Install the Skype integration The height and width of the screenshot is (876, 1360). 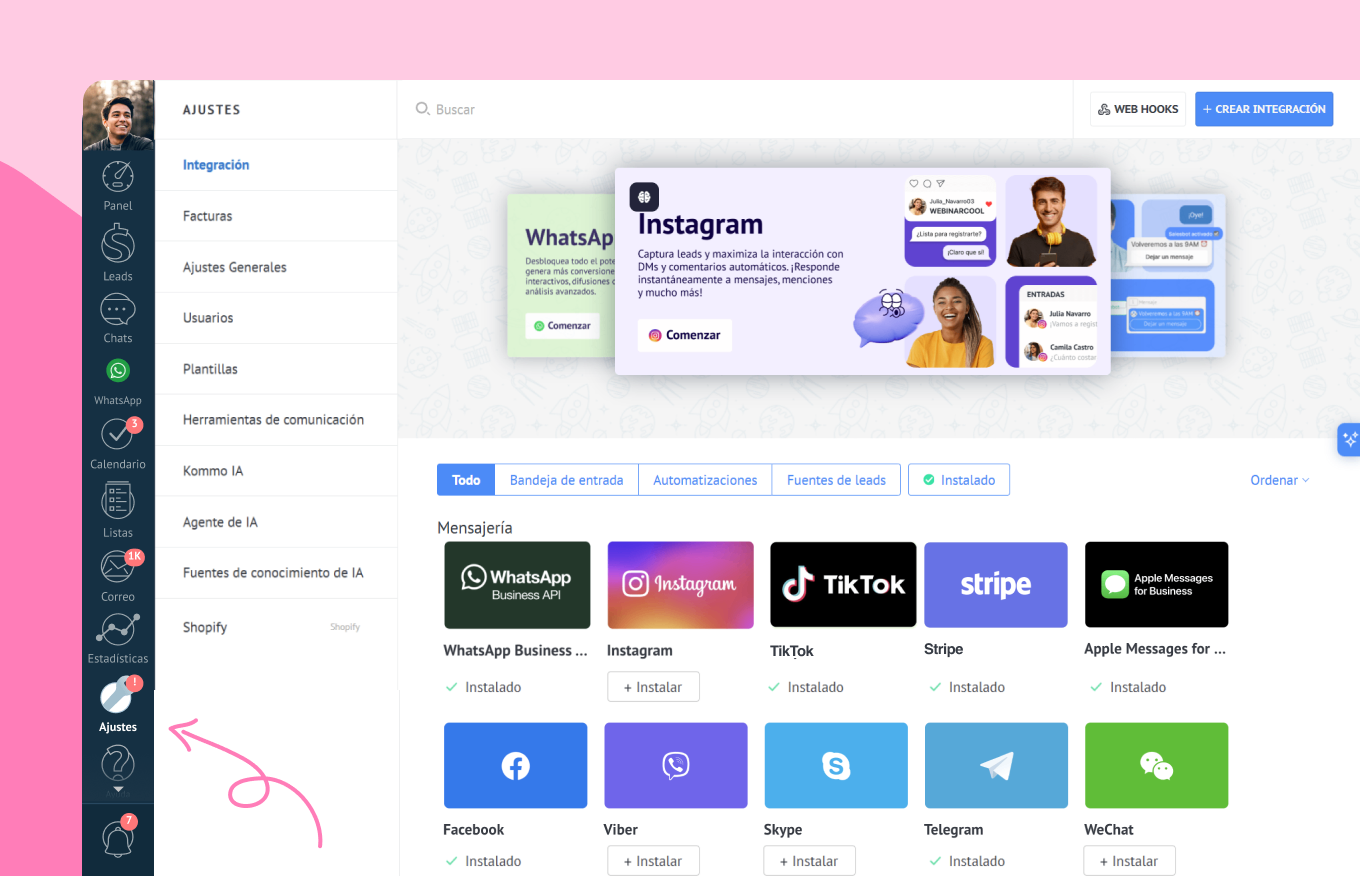809,861
